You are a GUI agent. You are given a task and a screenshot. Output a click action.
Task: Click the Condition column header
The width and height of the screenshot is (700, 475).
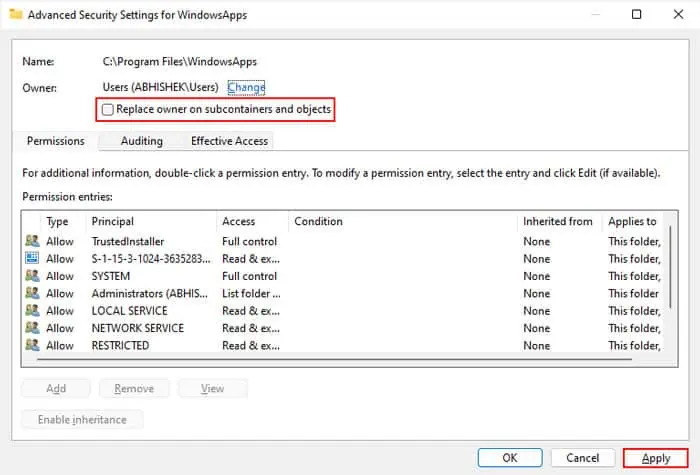(318, 221)
